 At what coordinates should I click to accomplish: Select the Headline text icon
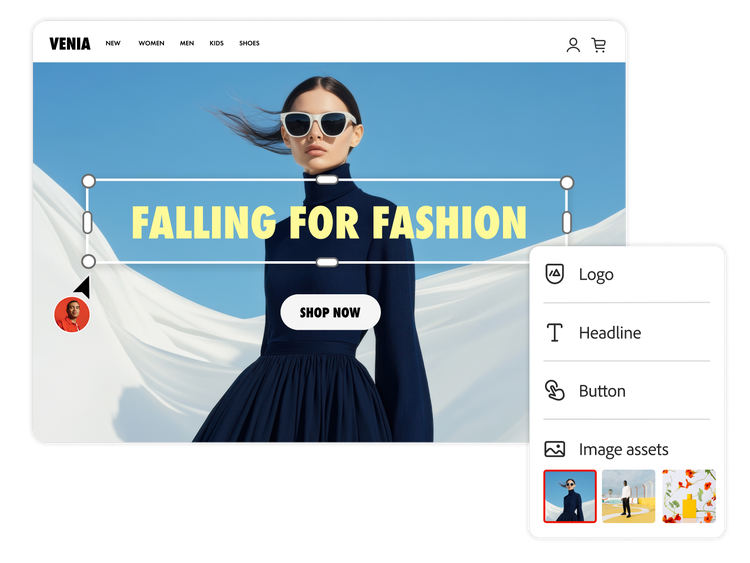coord(554,333)
